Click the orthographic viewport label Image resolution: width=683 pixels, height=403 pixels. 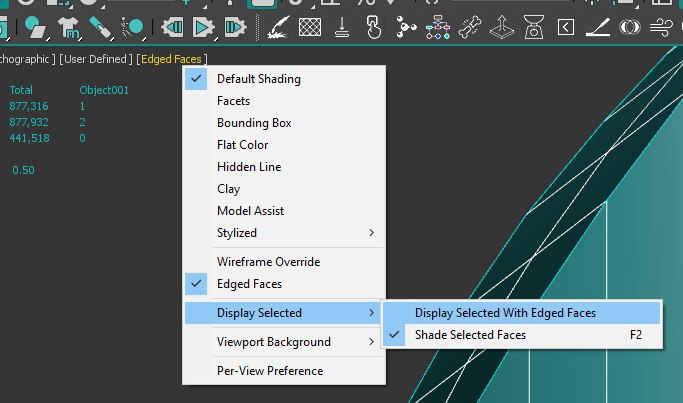[28, 59]
